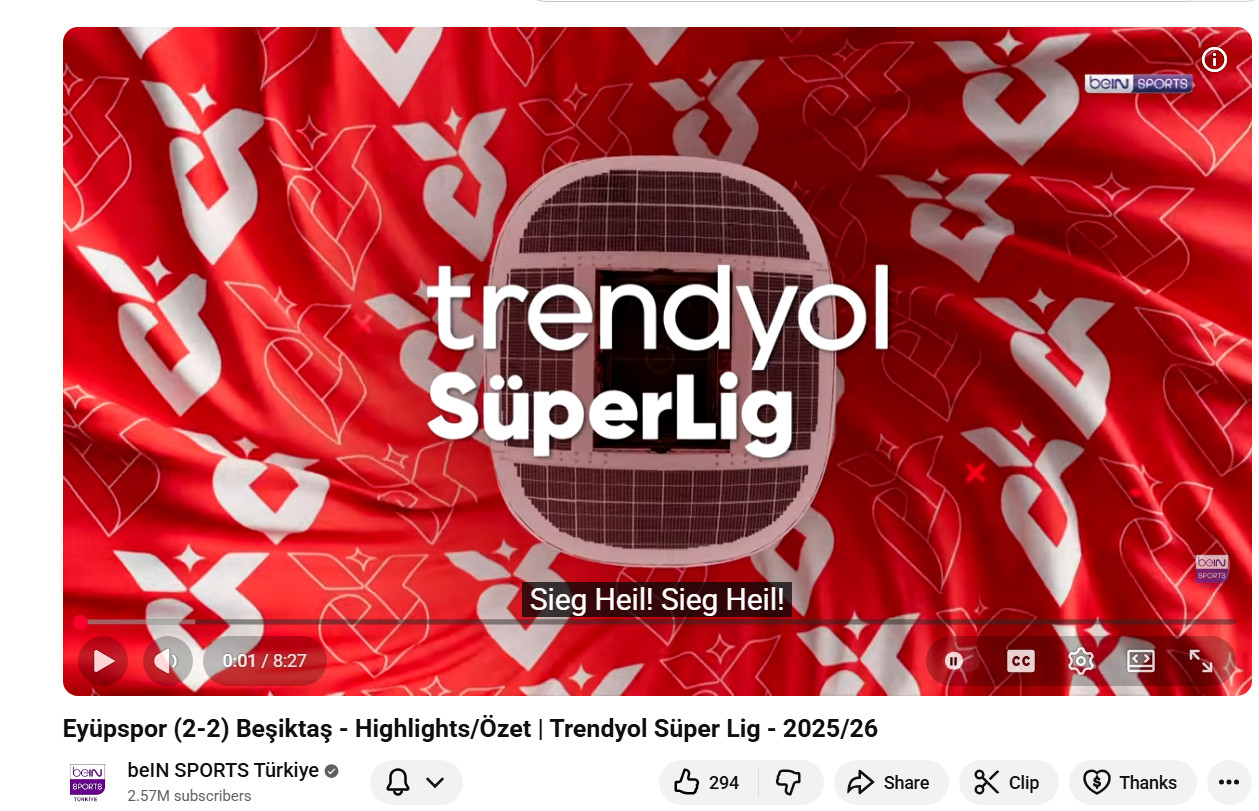Toggle closed captions (CC)
The image size is (1259, 811).
[x=1020, y=661]
